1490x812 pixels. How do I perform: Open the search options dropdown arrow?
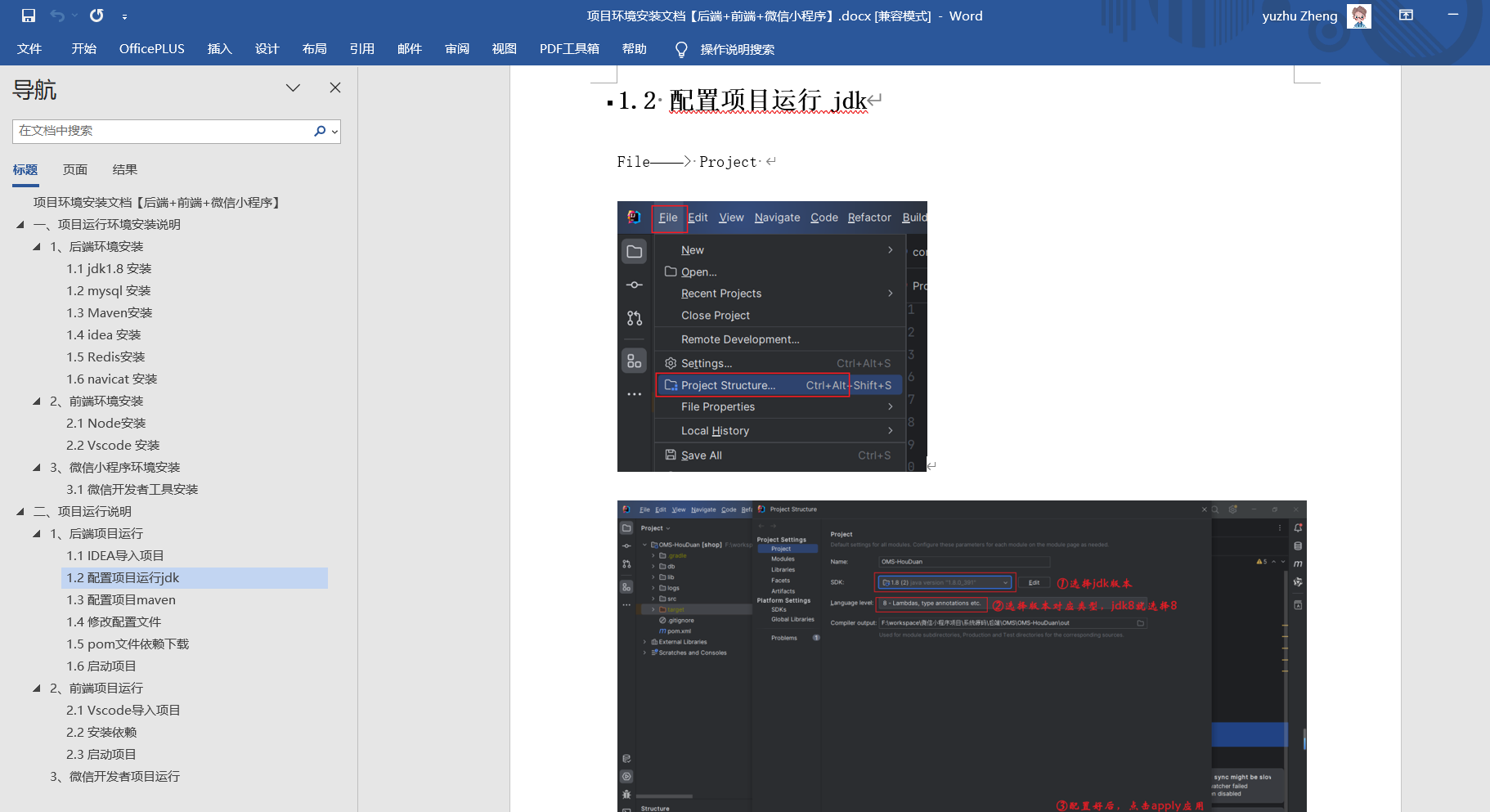pyautogui.click(x=334, y=132)
